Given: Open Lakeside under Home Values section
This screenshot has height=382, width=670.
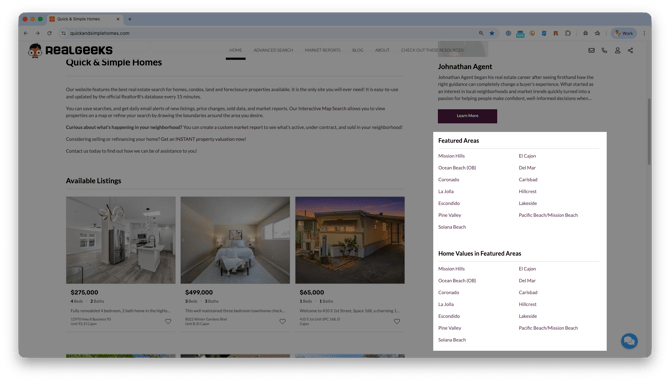Looking at the screenshot, I should click(x=528, y=316).
